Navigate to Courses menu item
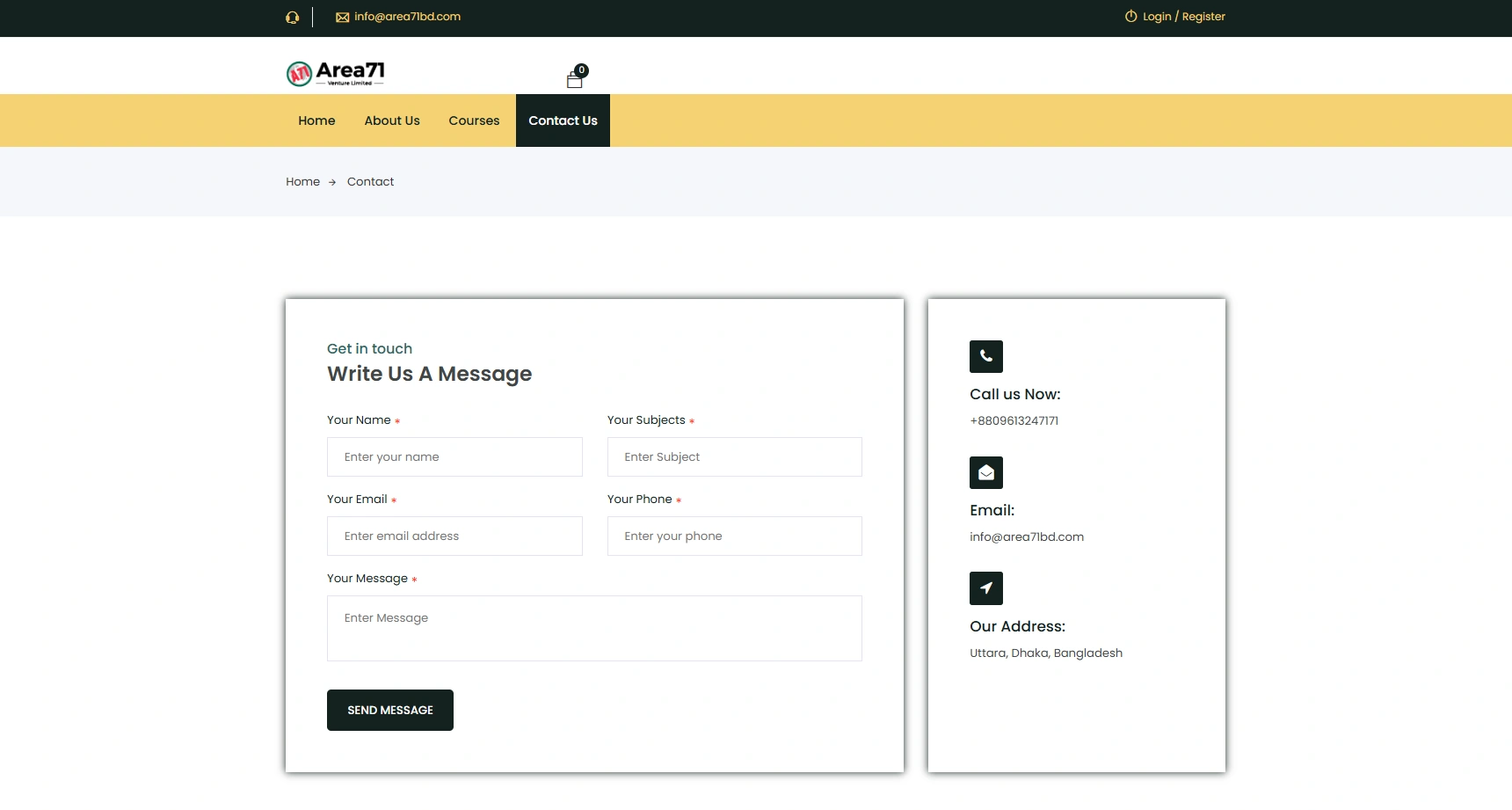 click(474, 120)
